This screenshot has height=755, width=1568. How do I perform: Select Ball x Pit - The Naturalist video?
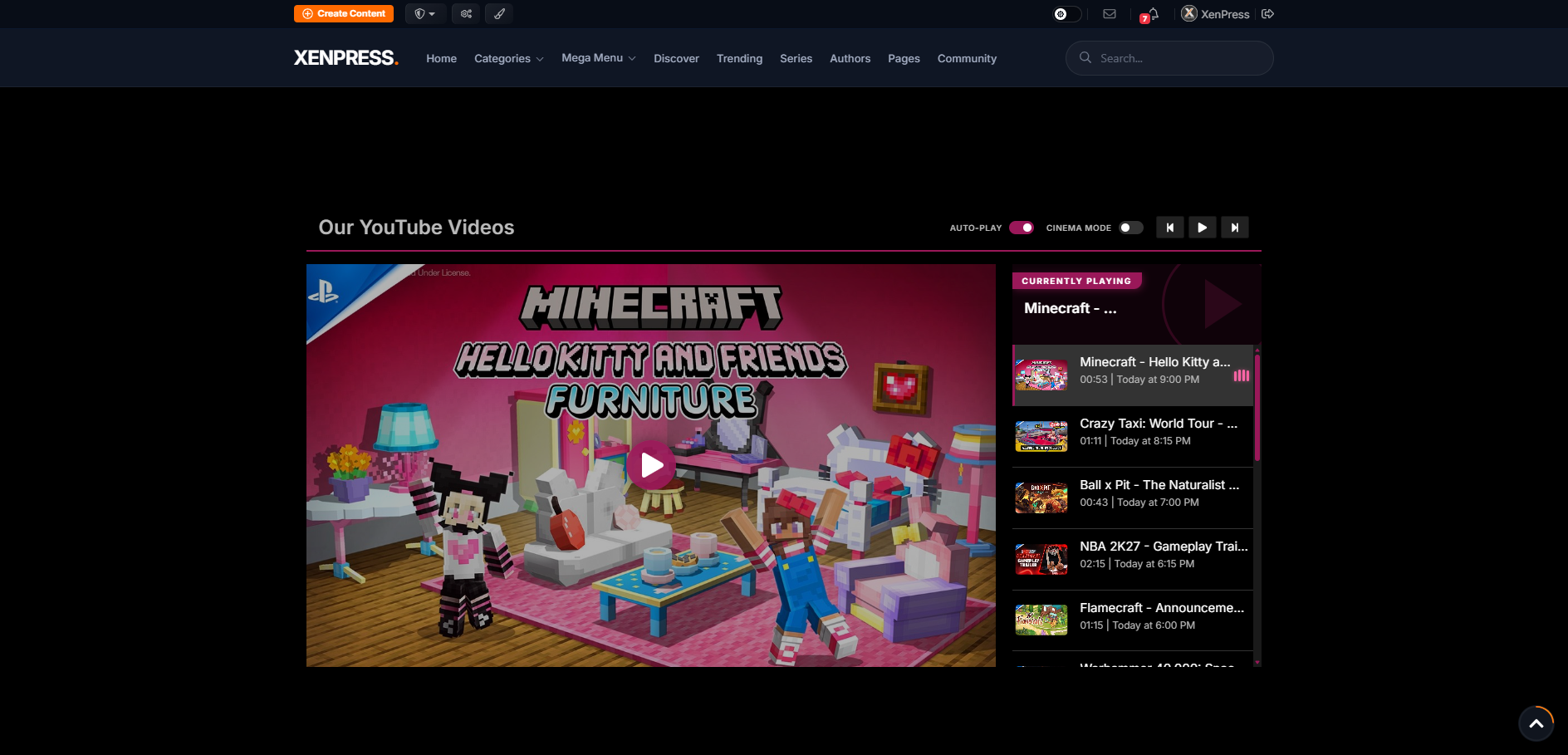pyautogui.click(x=1133, y=498)
